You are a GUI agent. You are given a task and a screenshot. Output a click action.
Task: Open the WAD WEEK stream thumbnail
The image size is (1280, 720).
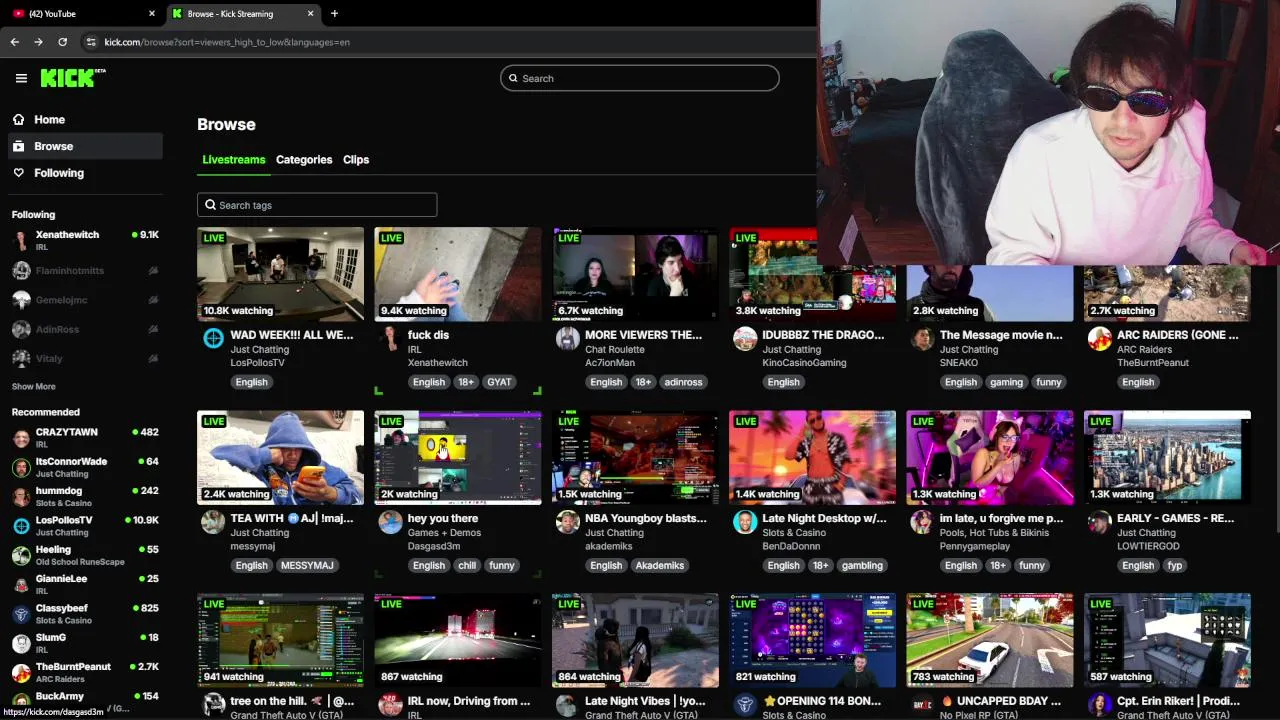point(280,274)
